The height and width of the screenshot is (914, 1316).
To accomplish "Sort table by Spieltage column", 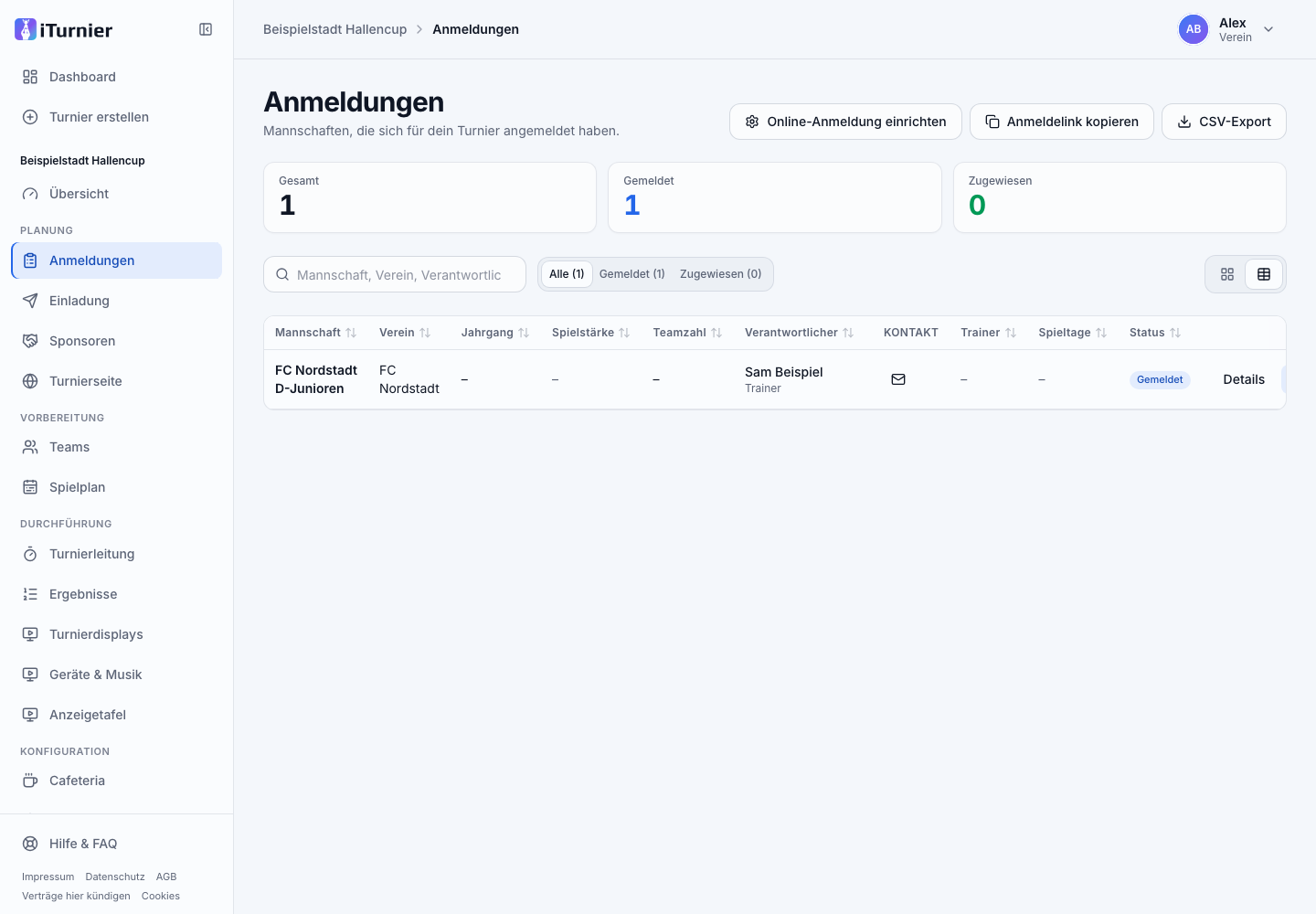I will click(1073, 333).
